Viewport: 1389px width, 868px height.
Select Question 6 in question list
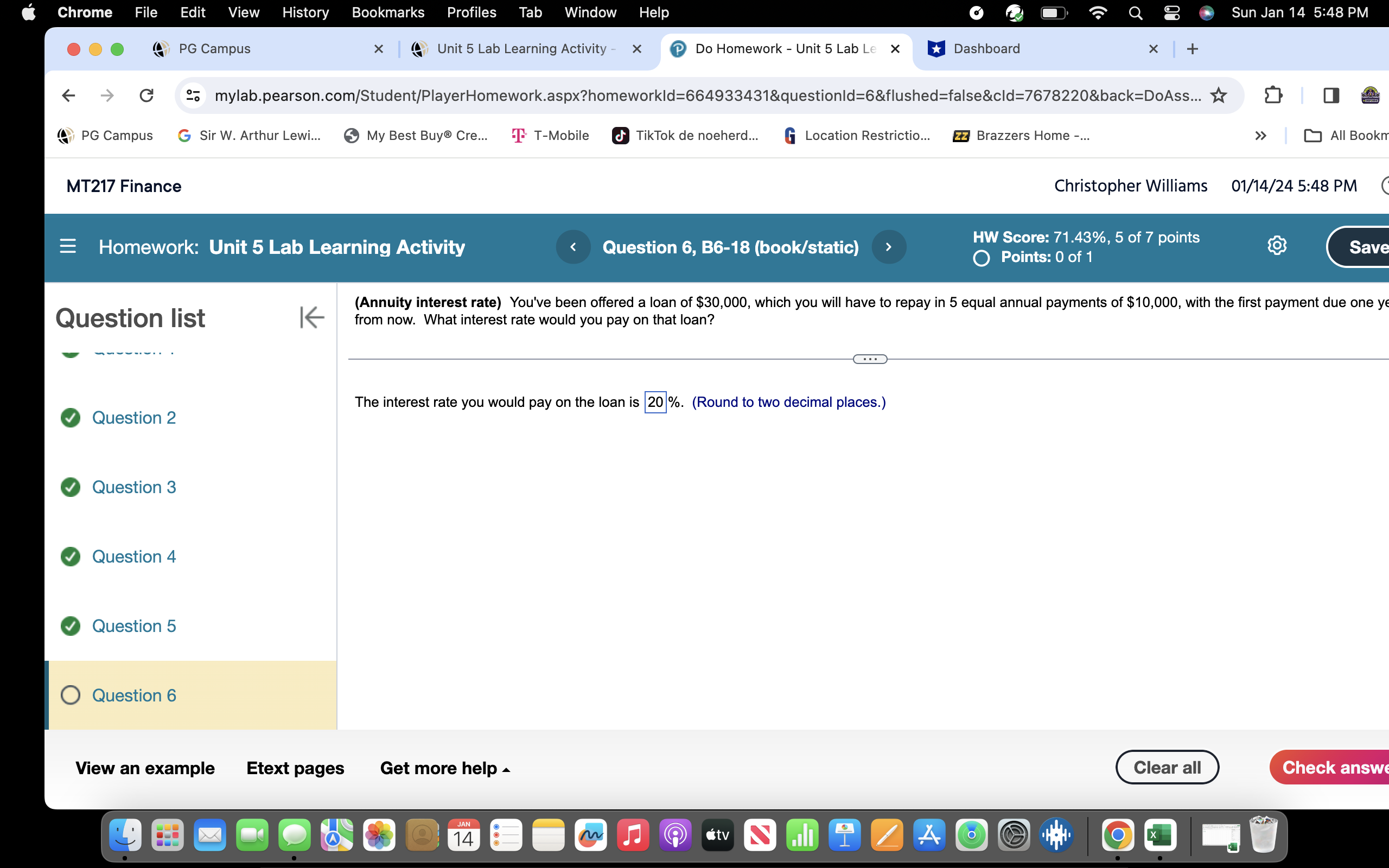pyautogui.click(x=133, y=695)
